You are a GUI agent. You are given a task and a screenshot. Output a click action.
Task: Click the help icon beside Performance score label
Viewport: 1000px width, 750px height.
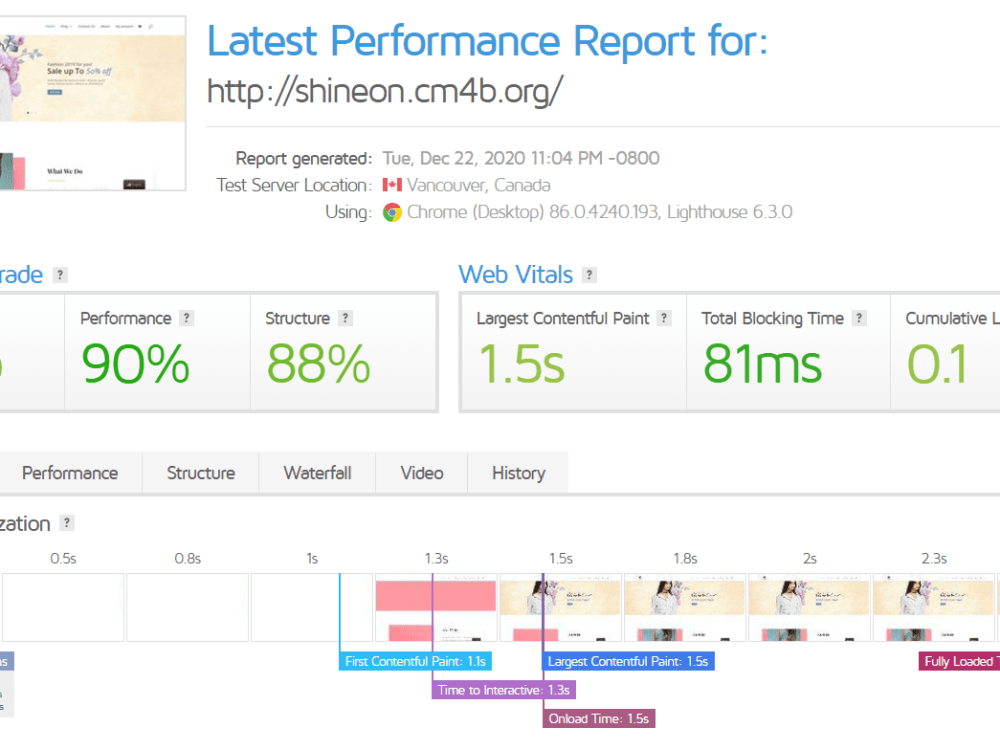pos(186,318)
